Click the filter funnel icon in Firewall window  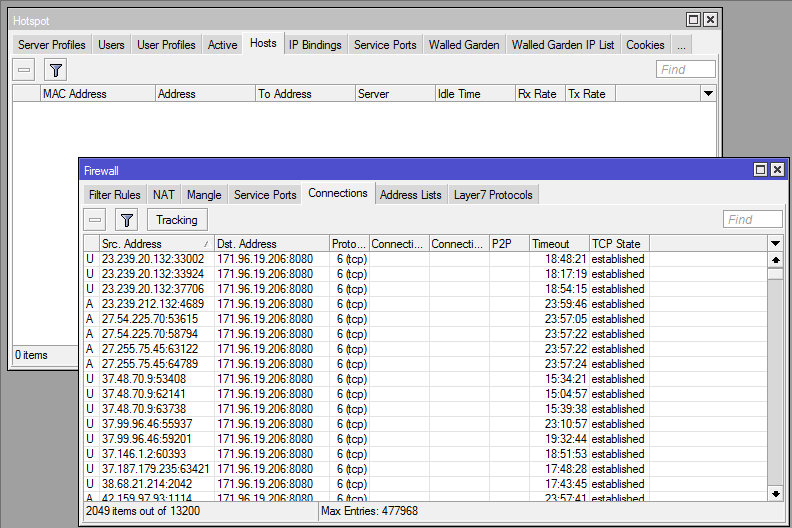(127, 219)
